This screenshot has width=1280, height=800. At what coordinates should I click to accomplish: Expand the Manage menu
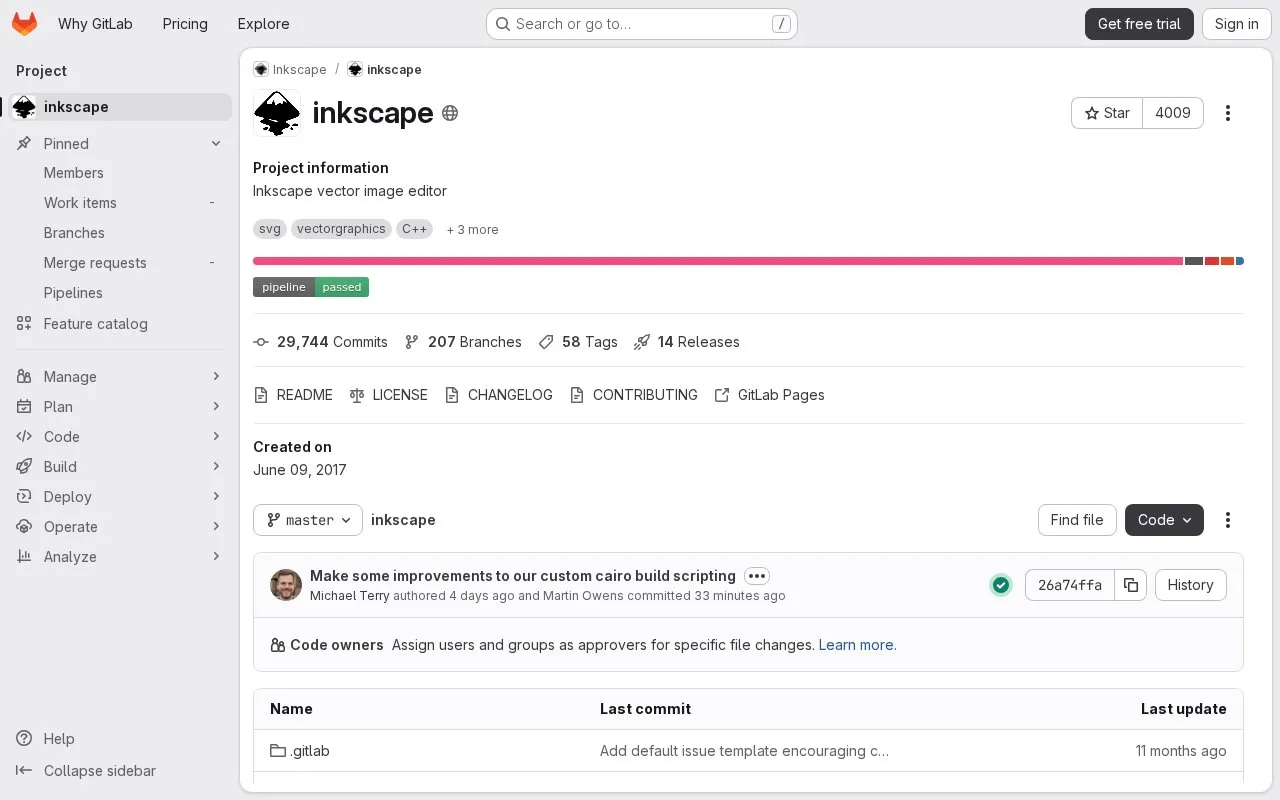120,377
